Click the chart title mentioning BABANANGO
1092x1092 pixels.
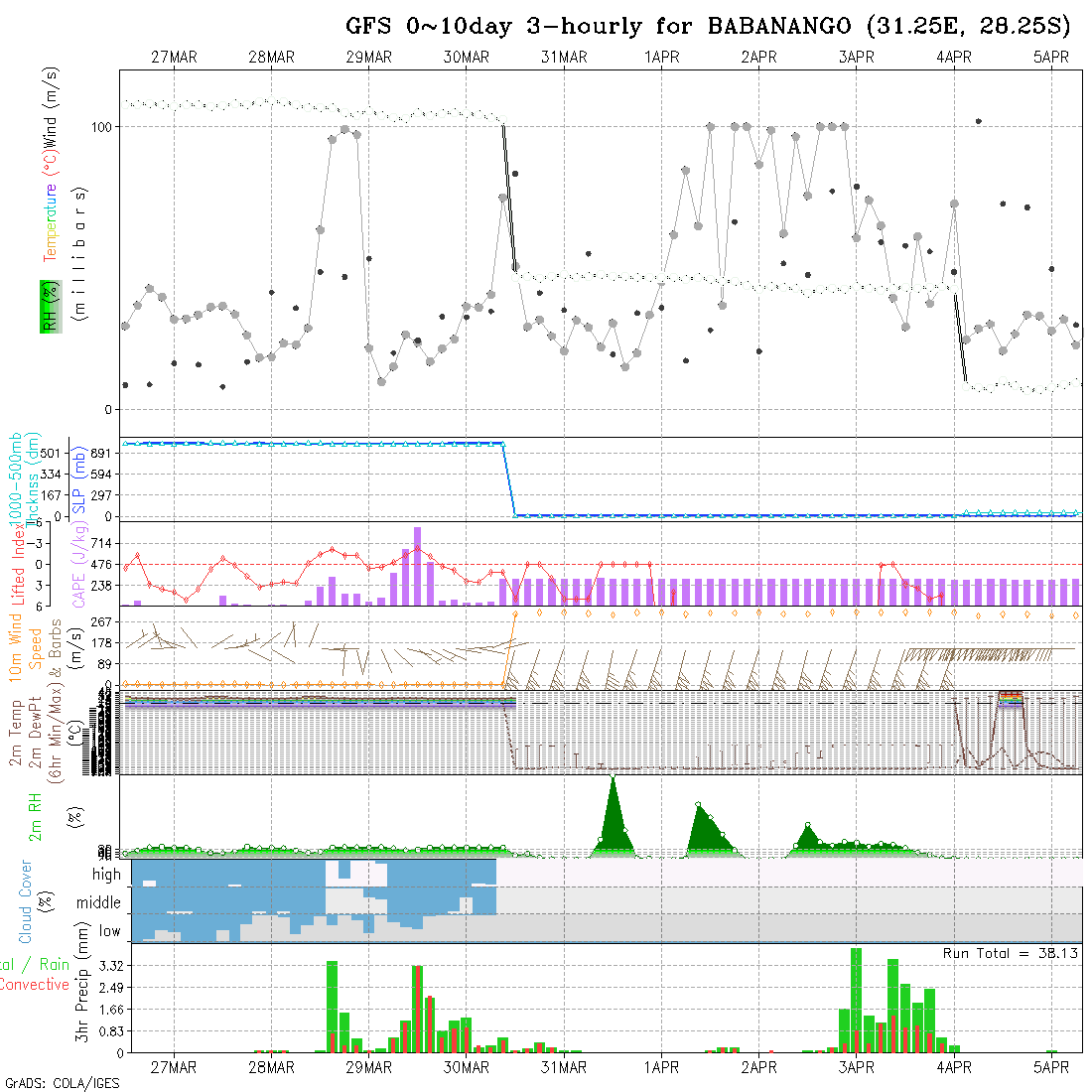[708, 25]
